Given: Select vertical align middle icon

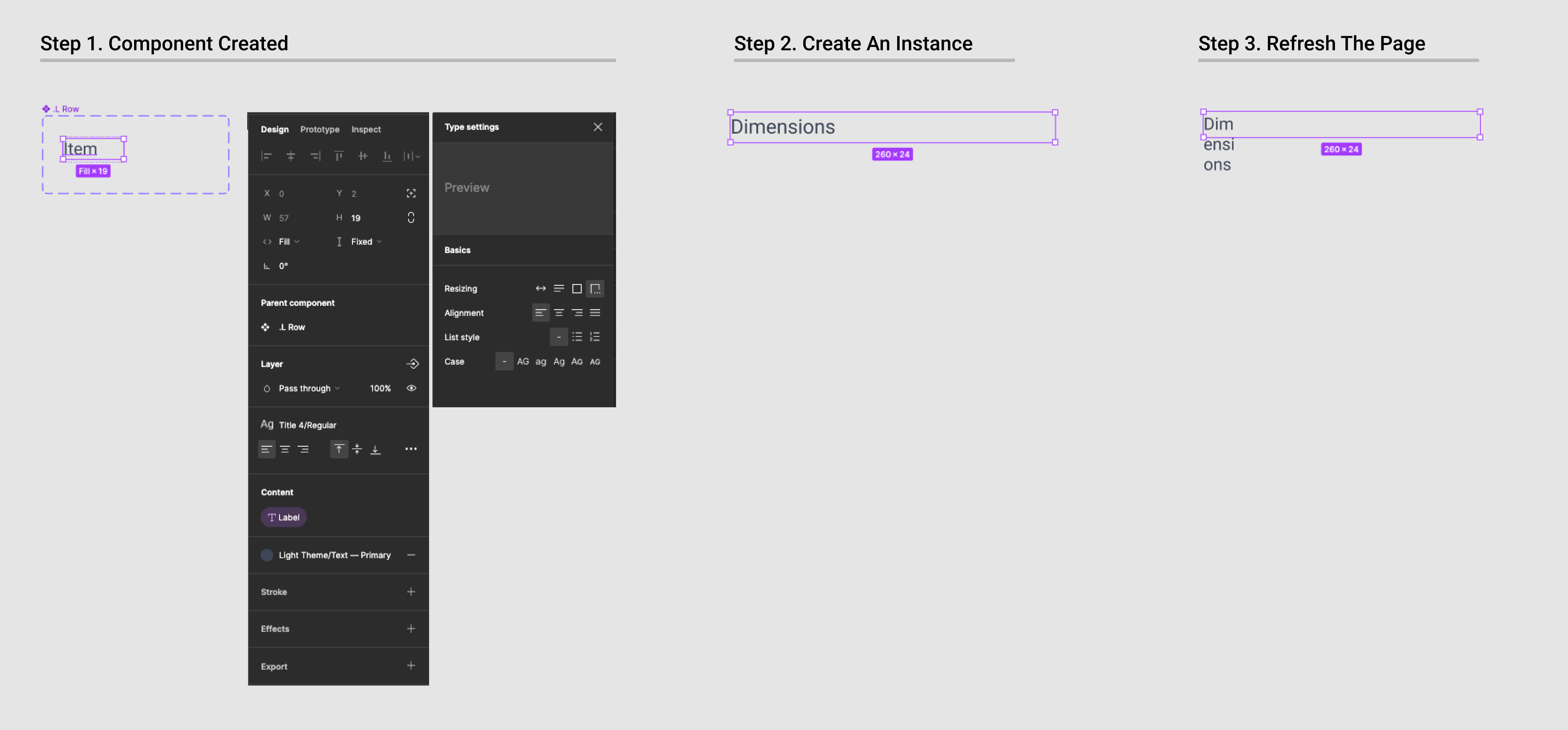Looking at the screenshot, I should [x=357, y=449].
